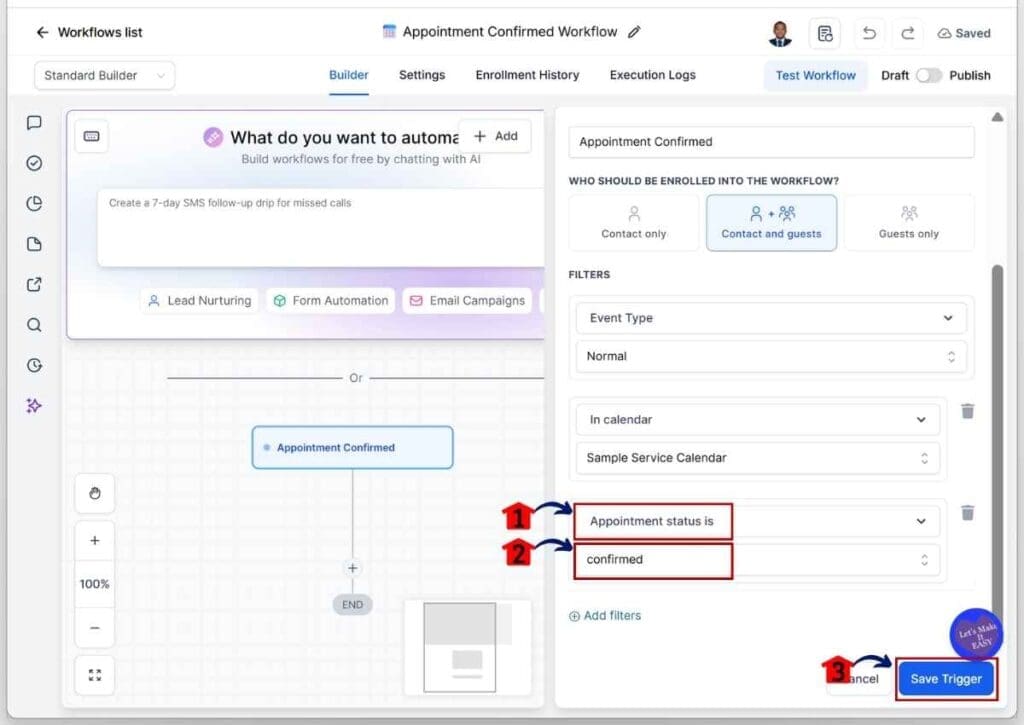
Task: Redo the last change
Action: point(907,33)
